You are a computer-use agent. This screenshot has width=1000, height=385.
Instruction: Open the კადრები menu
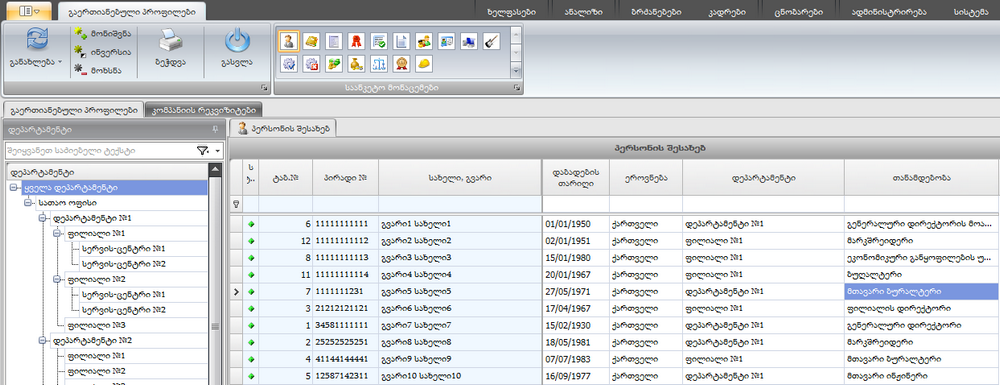point(727,13)
